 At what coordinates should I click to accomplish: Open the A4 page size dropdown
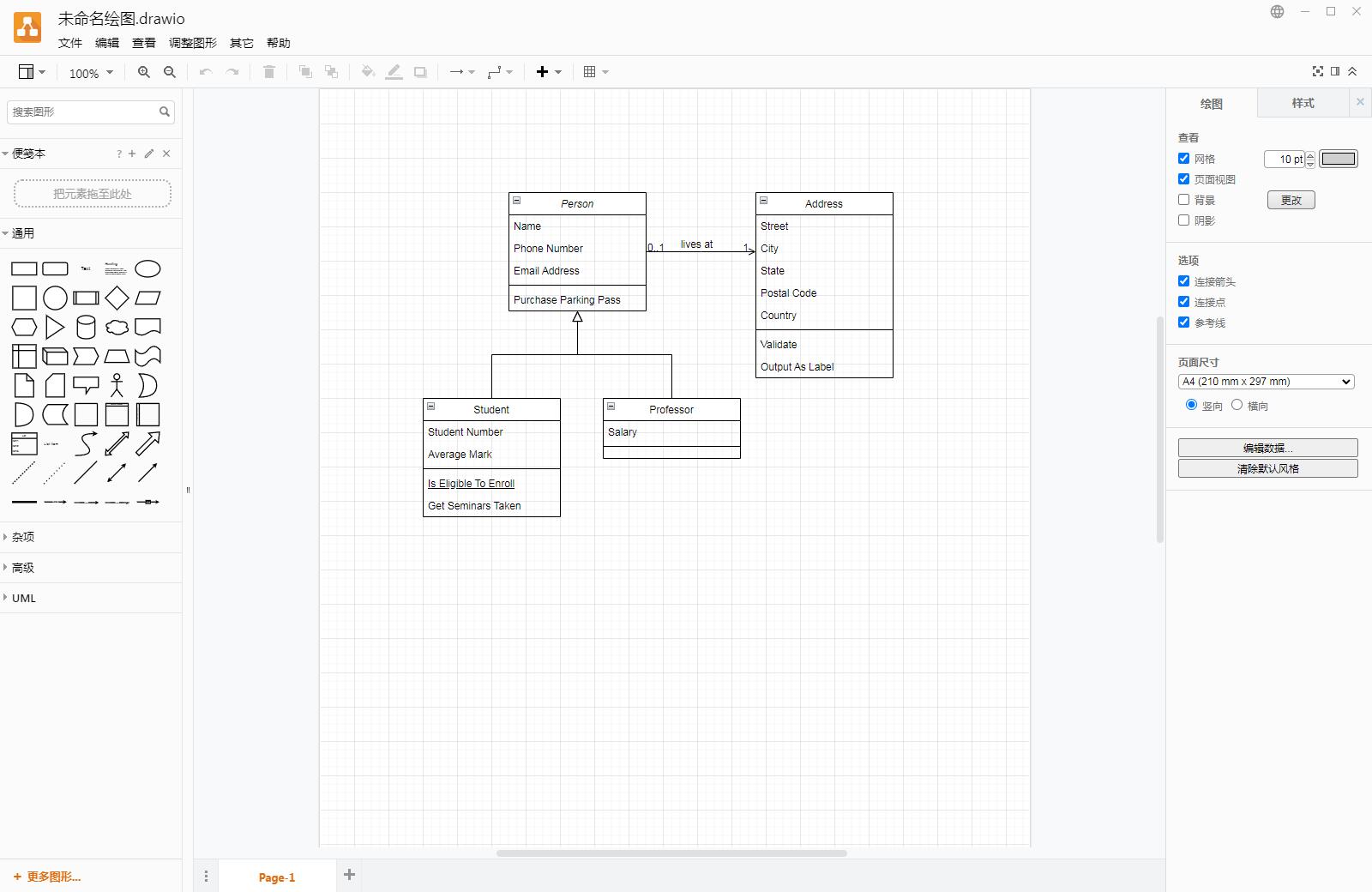(1266, 382)
